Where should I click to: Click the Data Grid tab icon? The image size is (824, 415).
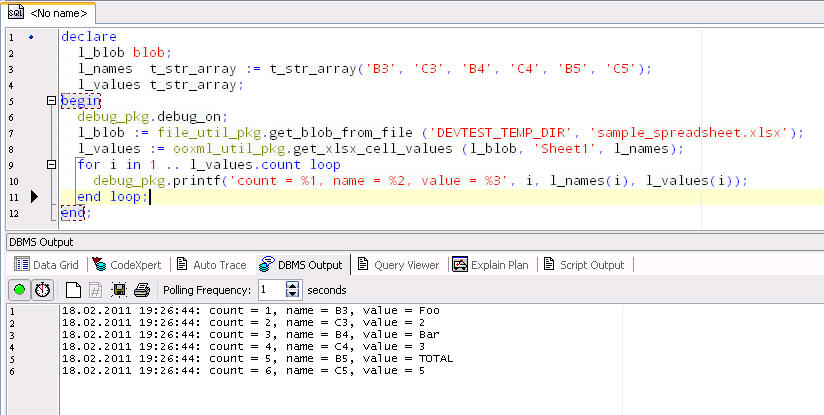tap(22, 264)
